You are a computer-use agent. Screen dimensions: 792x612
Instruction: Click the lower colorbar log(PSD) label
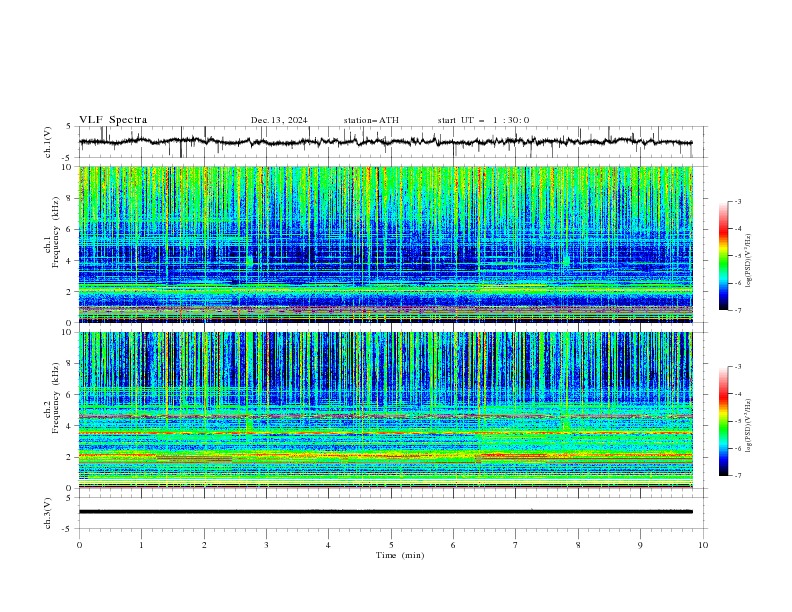(750, 426)
